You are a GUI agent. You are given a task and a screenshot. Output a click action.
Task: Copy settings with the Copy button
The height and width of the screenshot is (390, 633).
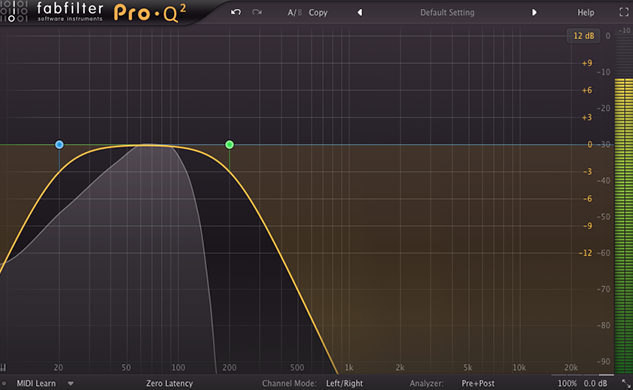pos(318,13)
